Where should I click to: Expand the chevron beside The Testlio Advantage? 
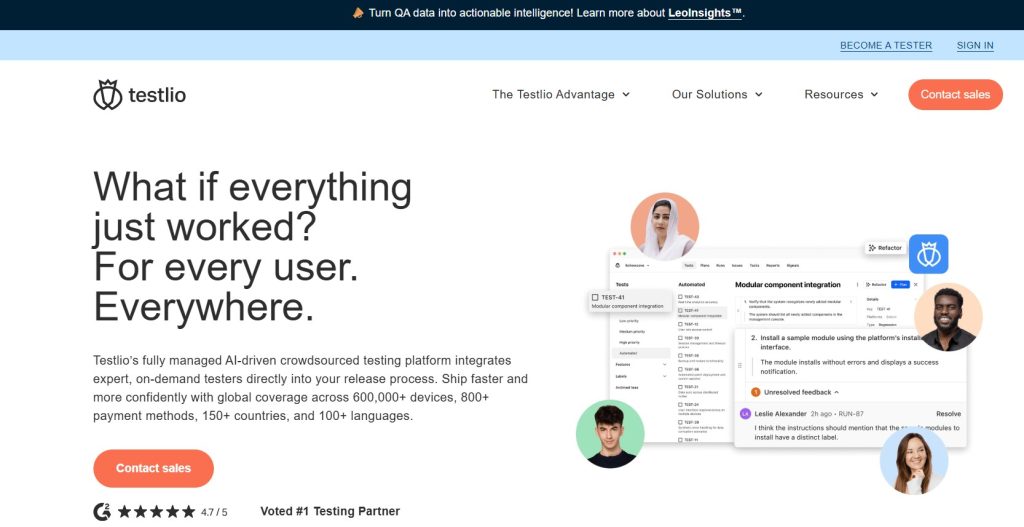point(626,94)
